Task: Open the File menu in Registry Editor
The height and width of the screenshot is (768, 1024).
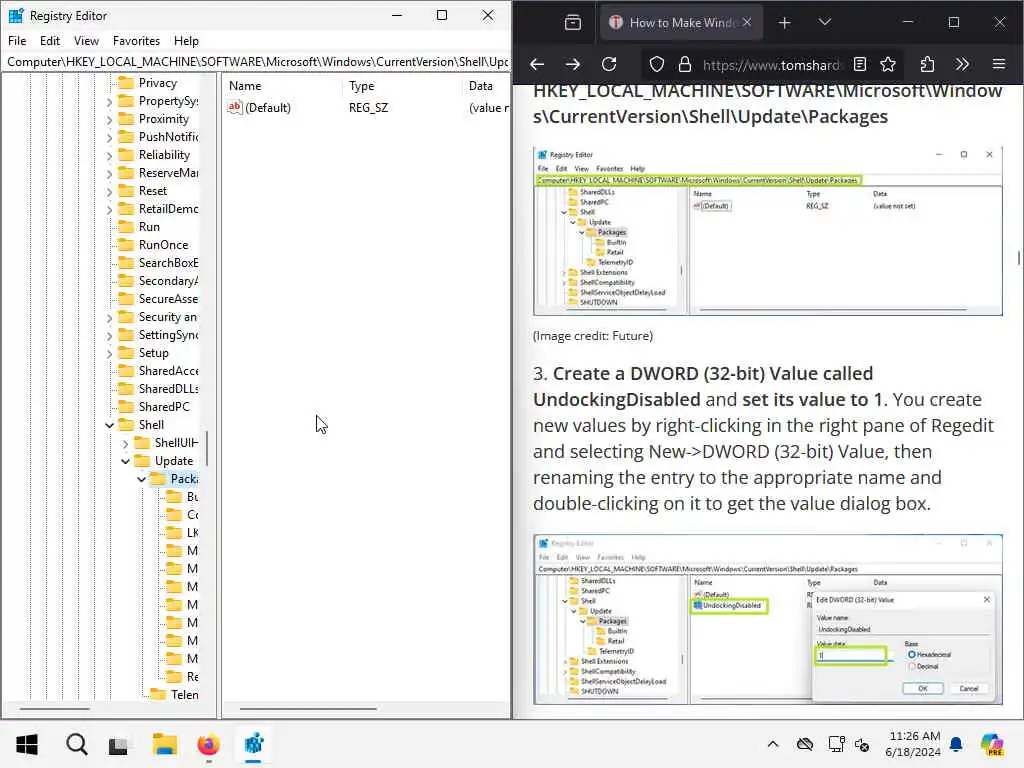Action: click(17, 40)
